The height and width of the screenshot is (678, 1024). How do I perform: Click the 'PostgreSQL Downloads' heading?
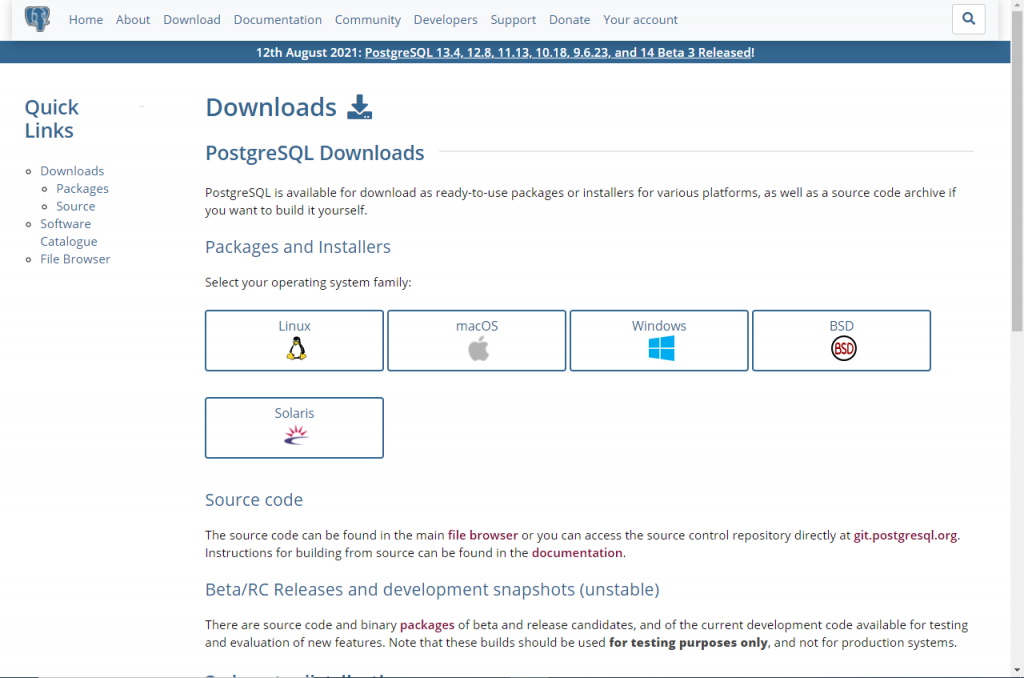point(315,152)
